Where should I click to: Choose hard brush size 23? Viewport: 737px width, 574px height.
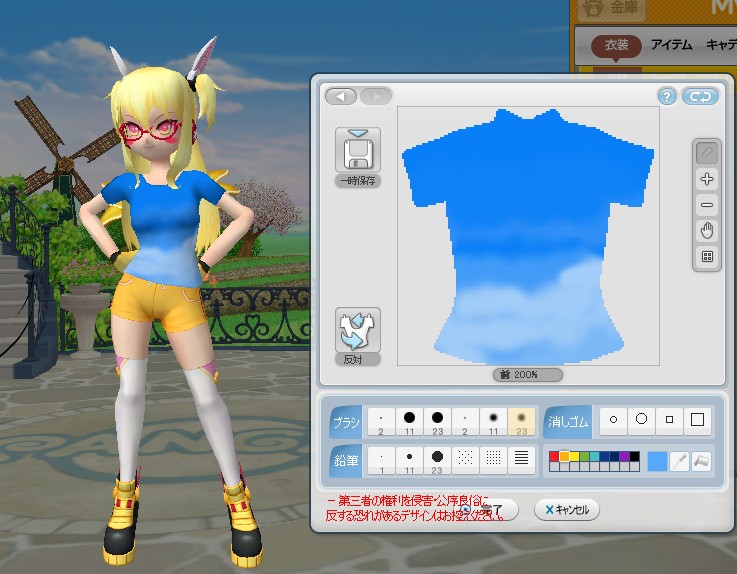pos(437,421)
